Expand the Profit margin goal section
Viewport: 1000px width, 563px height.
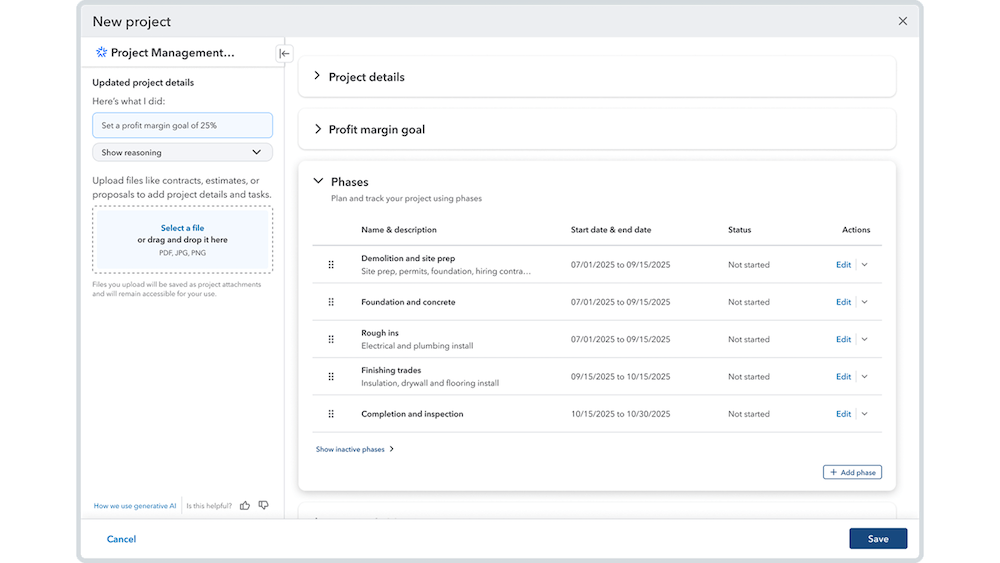pos(317,129)
